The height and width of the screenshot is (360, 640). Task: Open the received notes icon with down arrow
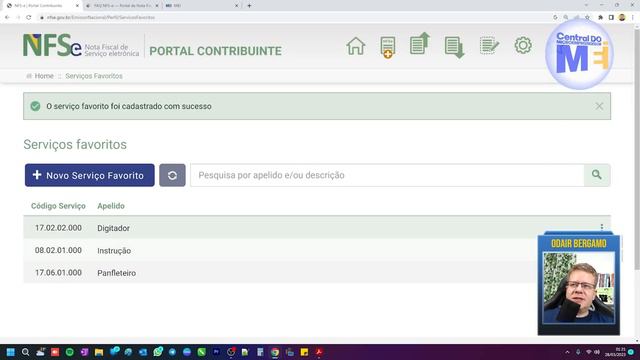454,47
